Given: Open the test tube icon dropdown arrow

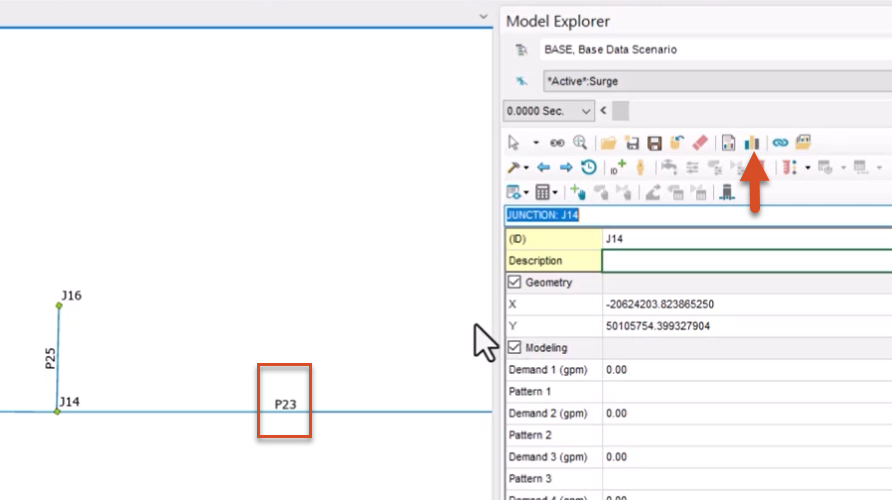Looking at the screenshot, I should 807,168.
